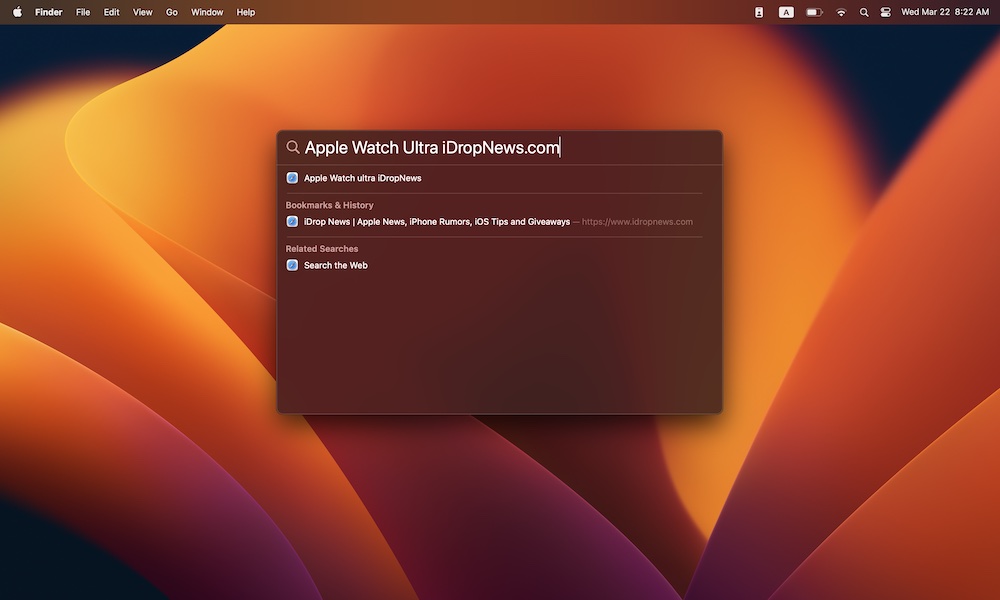Open the Wi-Fi menu icon

[x=841, y=12]
